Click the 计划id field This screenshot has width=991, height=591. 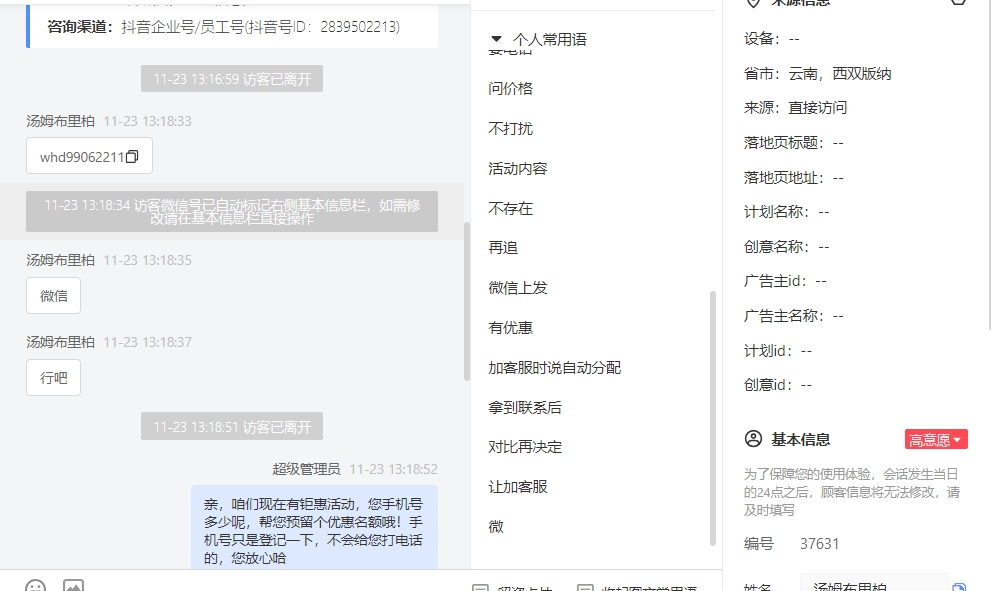(778, 351)
